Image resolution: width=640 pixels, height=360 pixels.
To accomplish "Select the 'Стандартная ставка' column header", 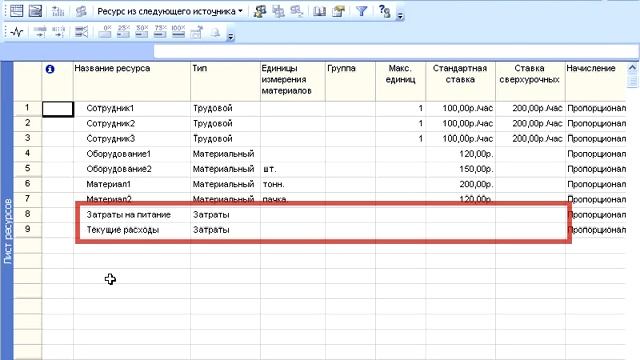I will [x=460, y=81].
